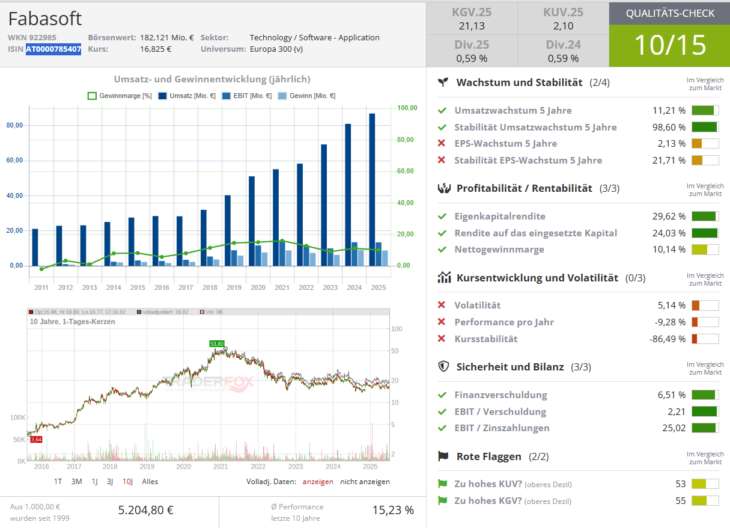The height and width of the screenshot is (528, 730).
Task: Click red X next to Kursstabilität
Action: [x=441, y=338]
